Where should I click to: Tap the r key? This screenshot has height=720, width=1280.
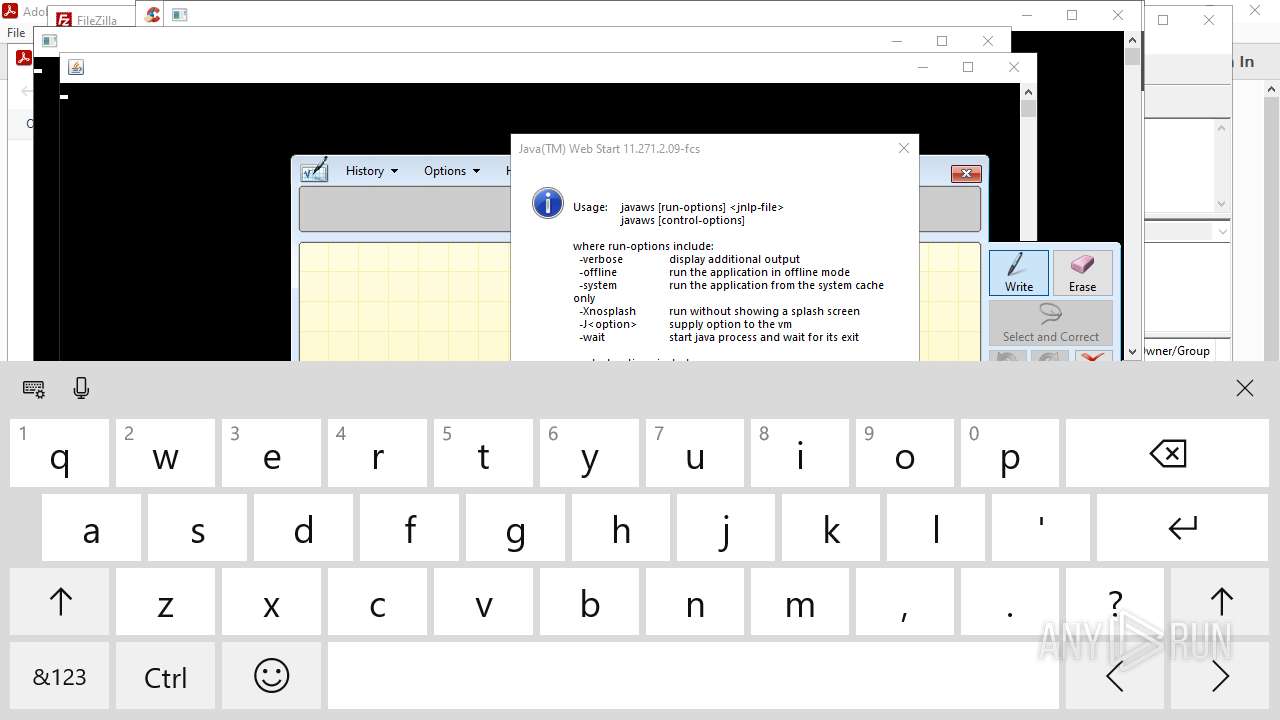coord(377,453)
